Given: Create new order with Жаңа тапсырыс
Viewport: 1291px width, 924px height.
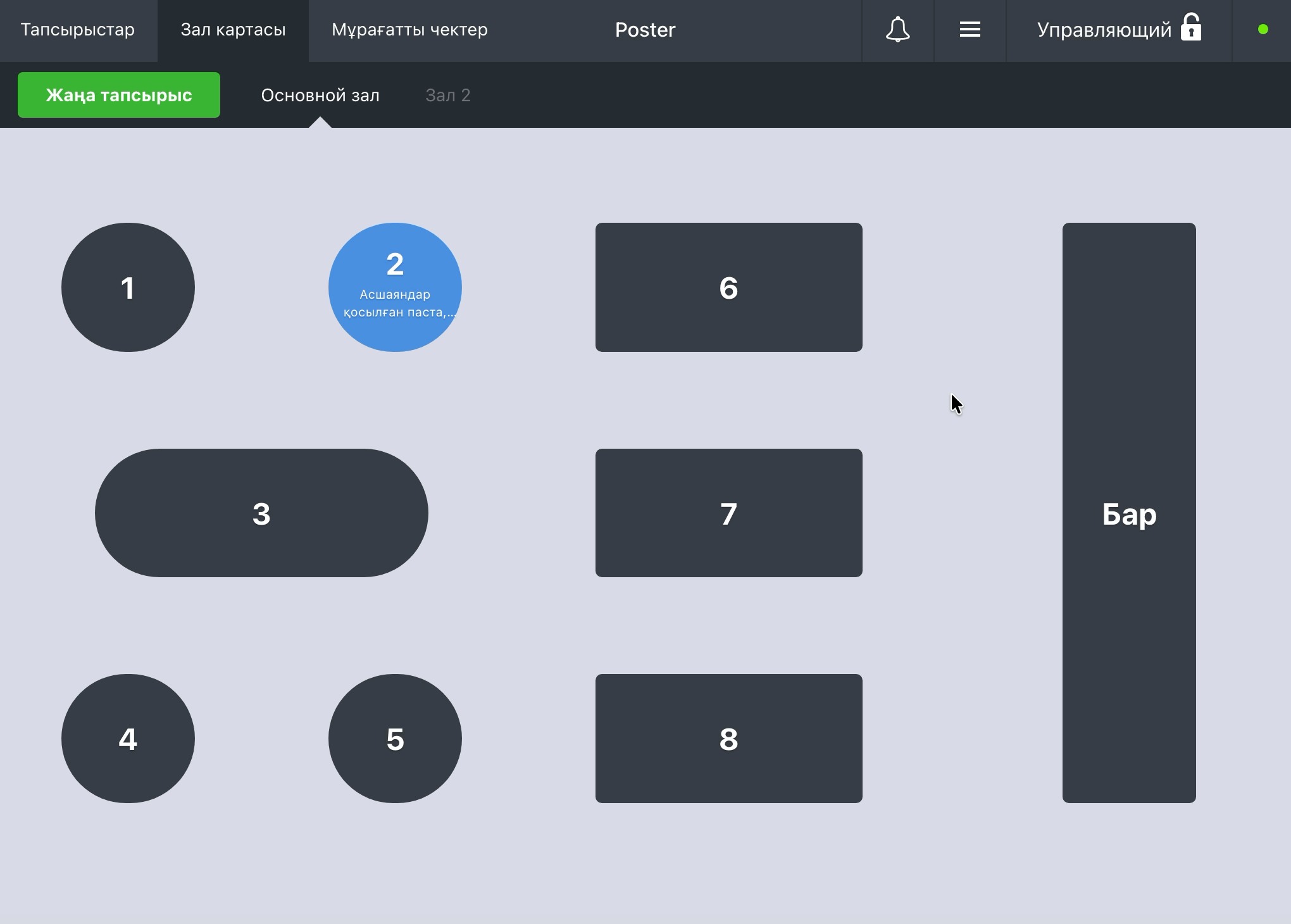Looking at the screenshot, I should (119, 95).
